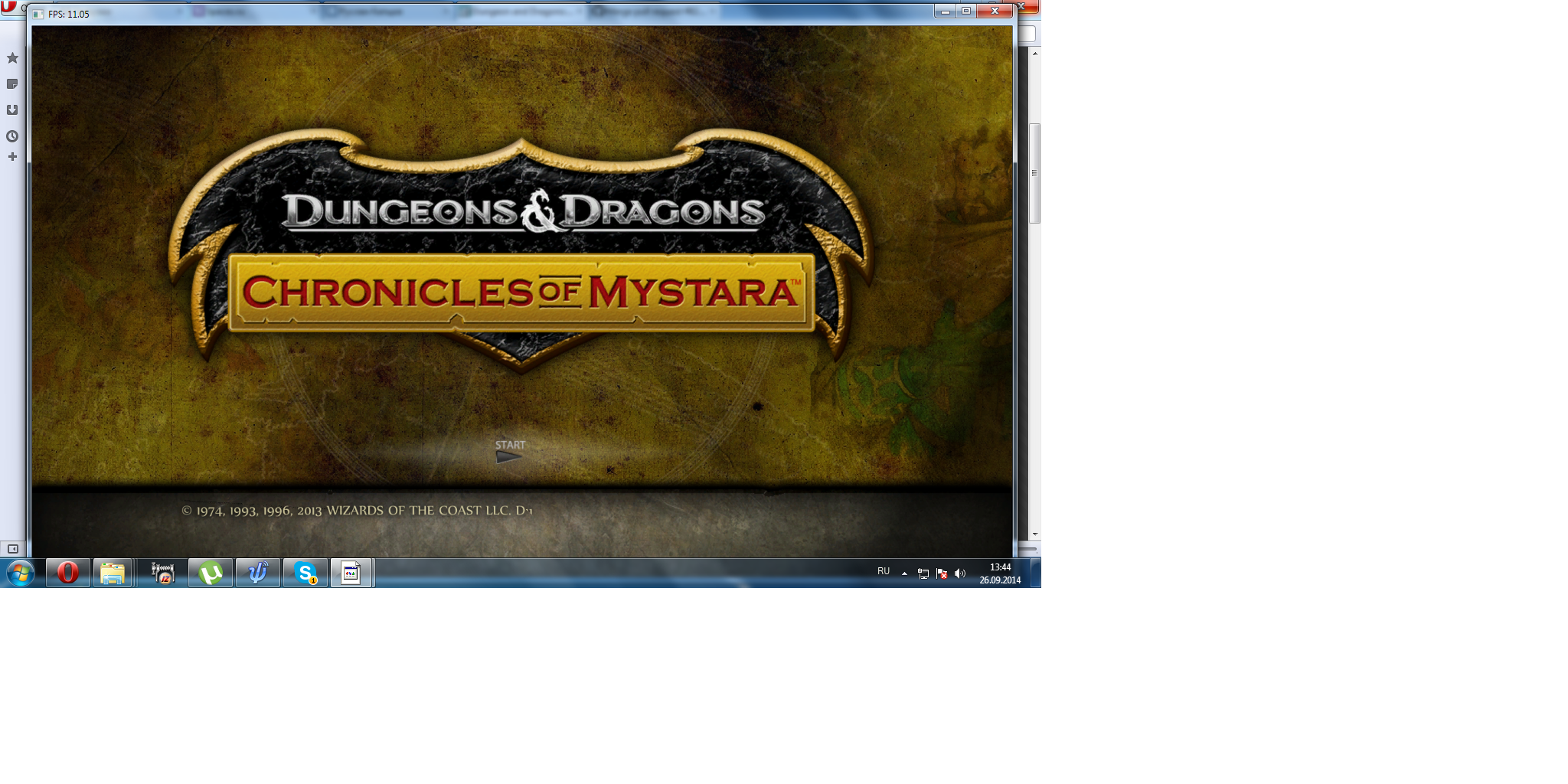Click the browser scrollbar down arrow
The height and width of the screenshot is (784, 1568).
tap(1035, 534)
